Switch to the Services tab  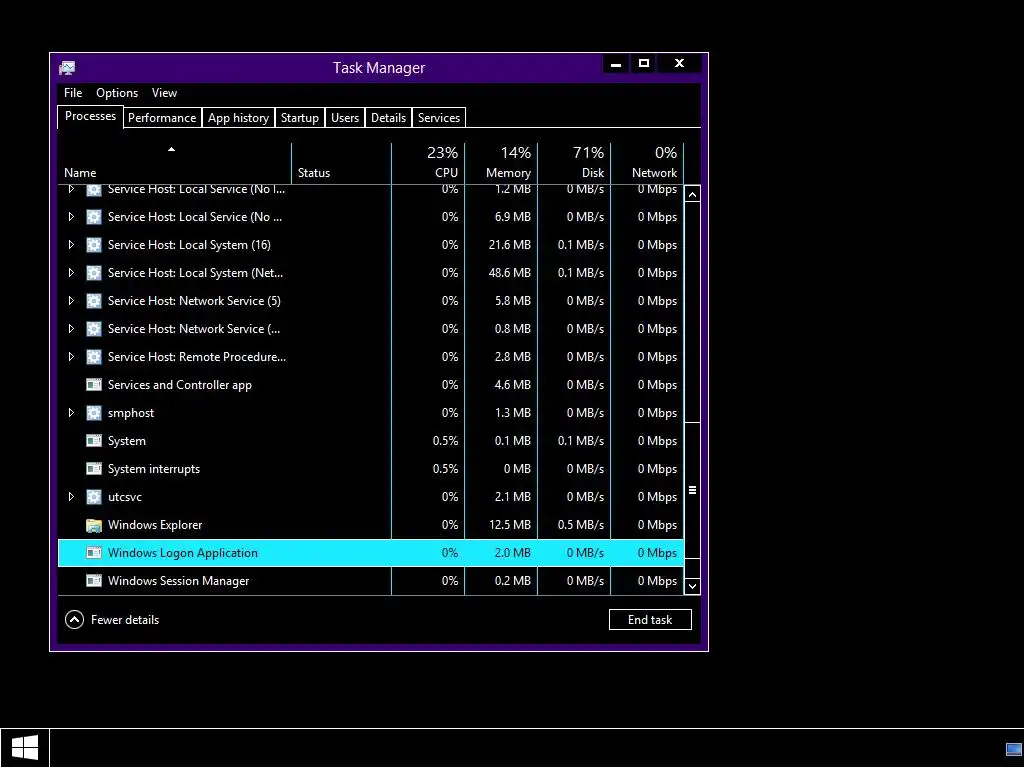[x=439, y=118]
